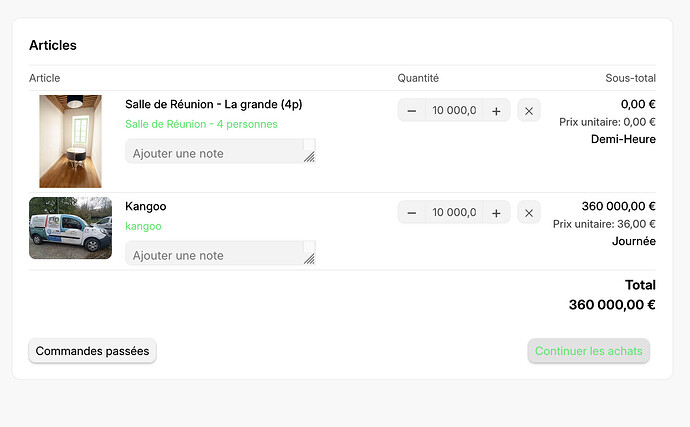Click the Kangoo quantity field

(454, 213)
